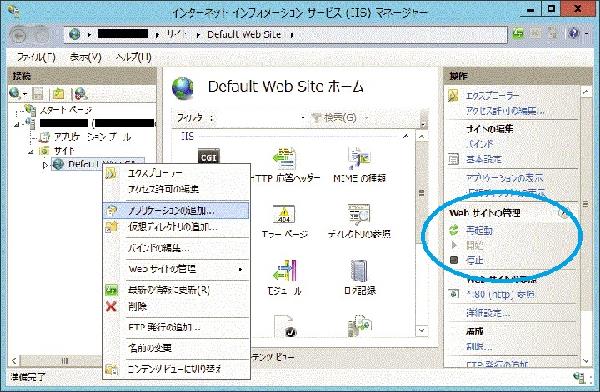Collapse the サイト tree node
This screenshot has height=392, width=600.
(x=31, y=151)
